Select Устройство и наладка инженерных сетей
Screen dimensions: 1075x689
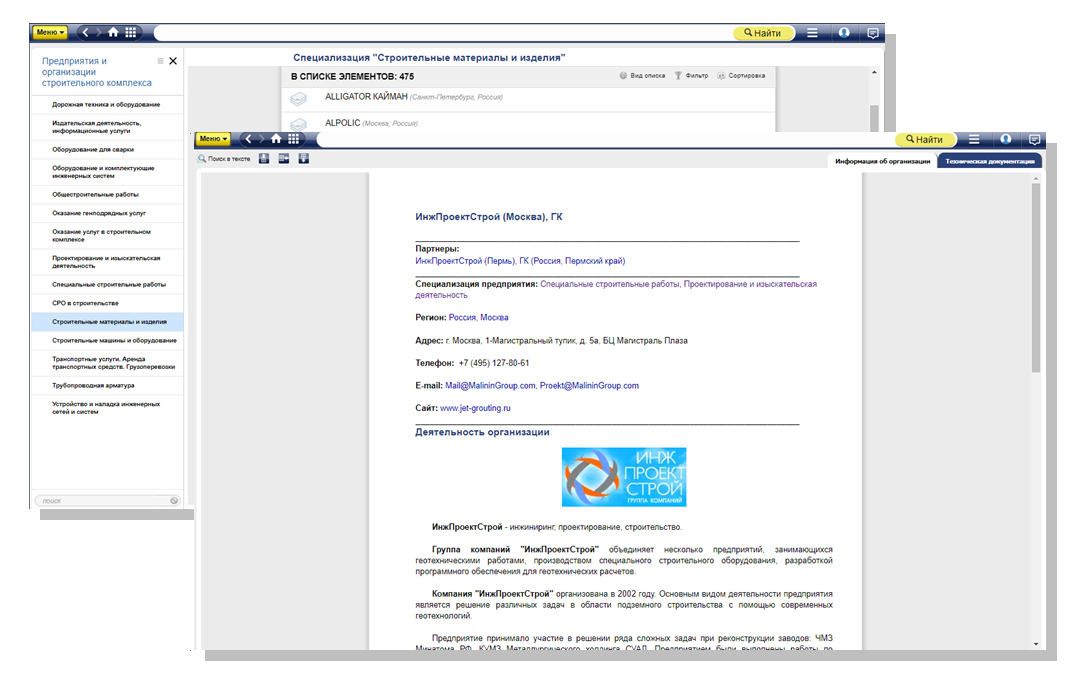pos(108,408)
